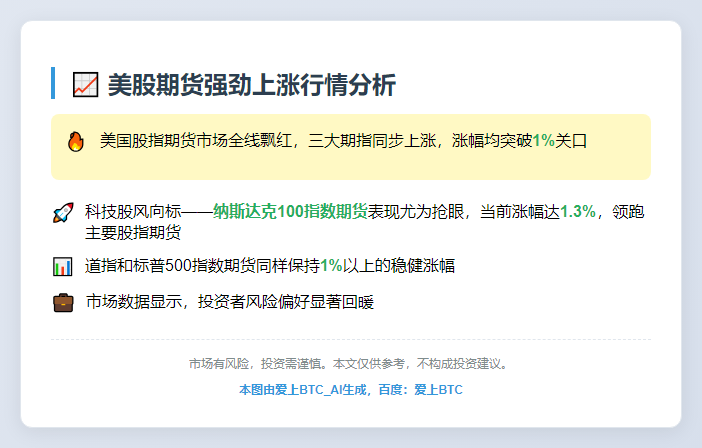702x448 pixels.
Task: Click the blue text 百度：爱上BTC
Action: coord(420,390)
